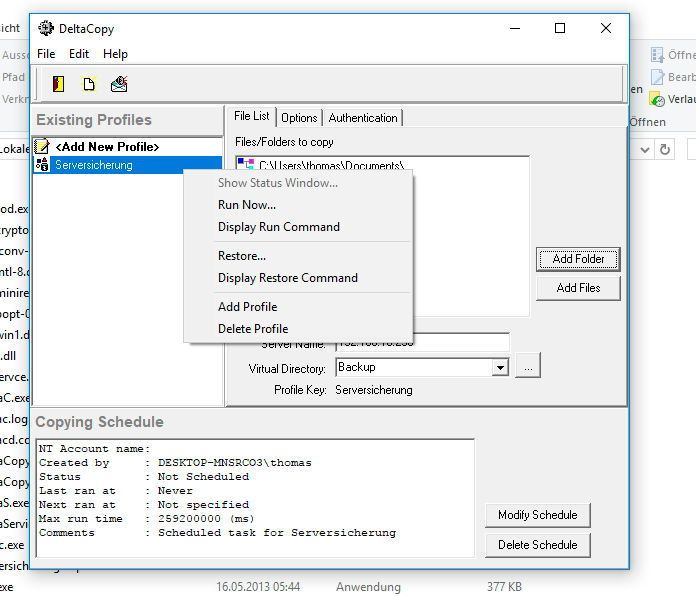Click the Öffnen icon in Explorer ribbon
The width and height of the screenshot is (696, 596).
pyautogui.click(x=657, y=55)
